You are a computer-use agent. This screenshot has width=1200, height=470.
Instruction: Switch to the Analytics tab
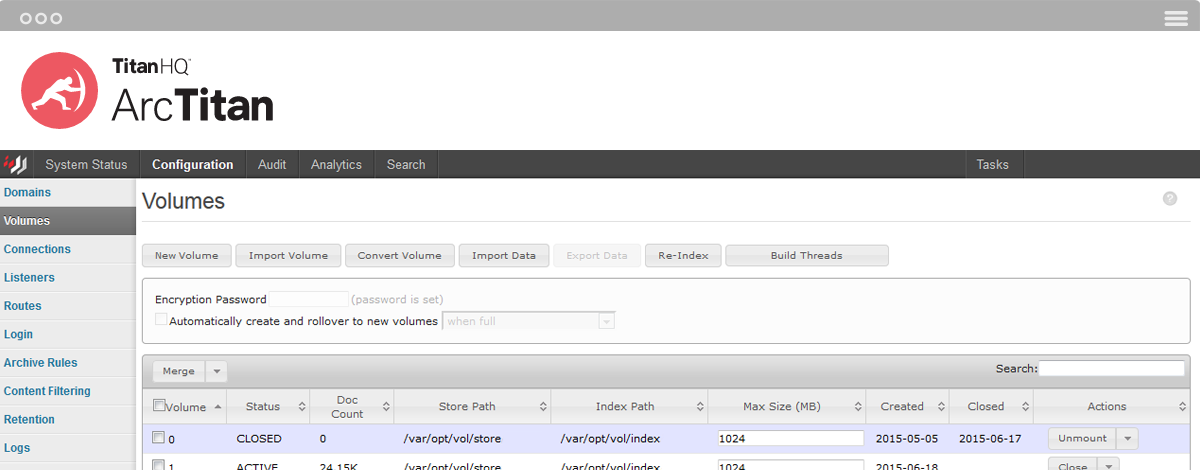point(336,165)
